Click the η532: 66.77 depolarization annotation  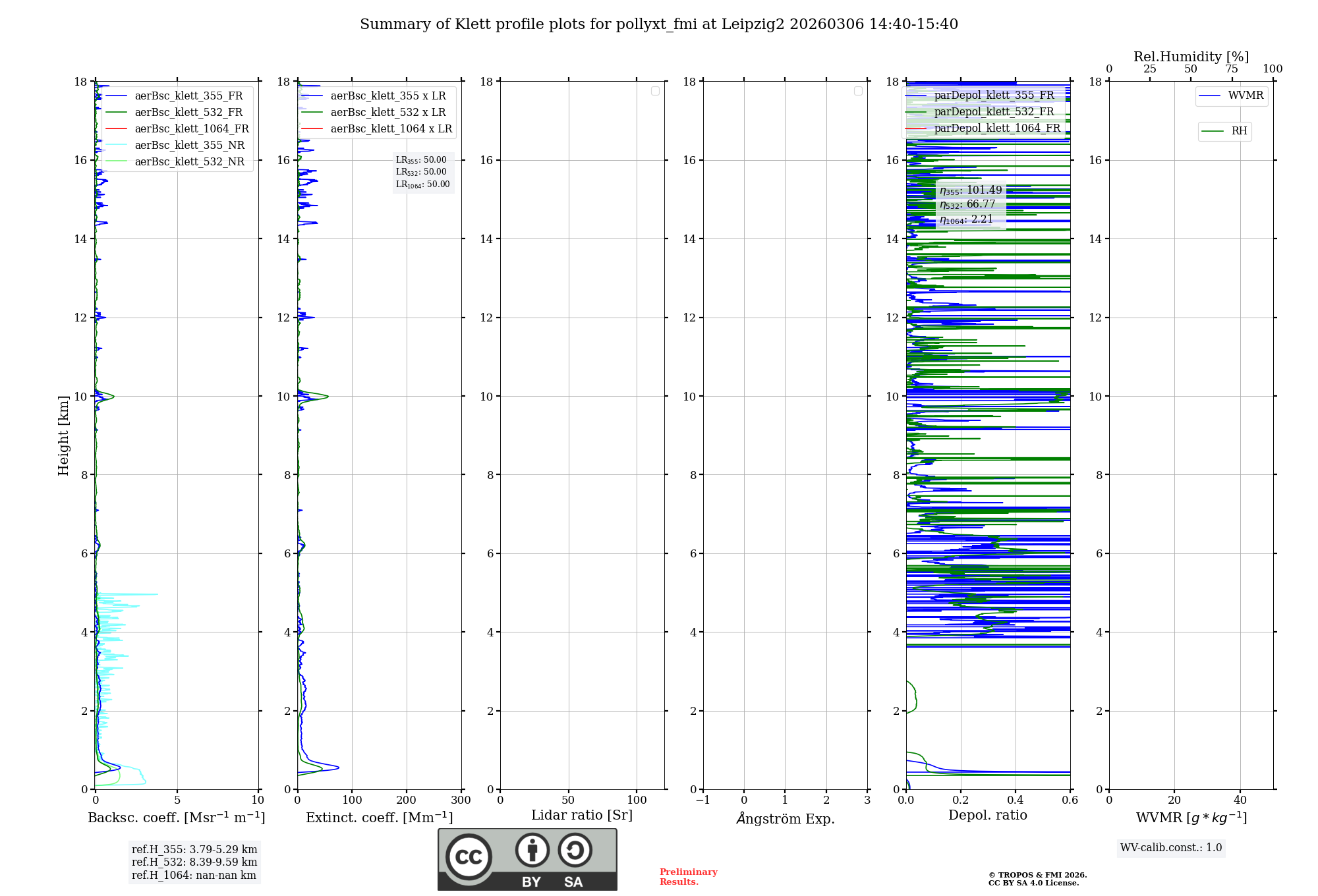(x=967, y=204)
